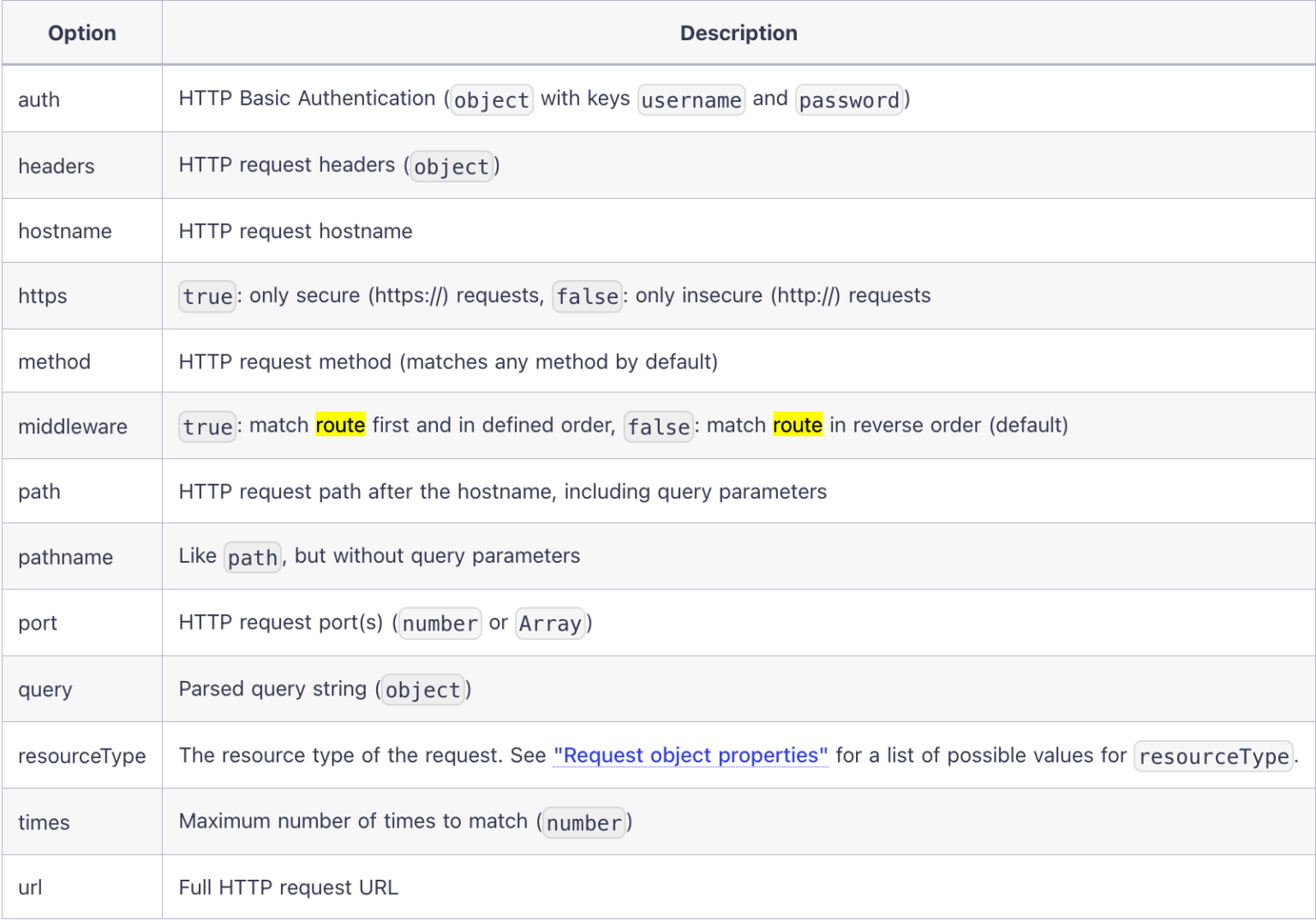Image resolution: width=1316 pixels, height=920 pixels.
Task: Select the underlined link in resourceType row
Action: (x=691, y=755)
